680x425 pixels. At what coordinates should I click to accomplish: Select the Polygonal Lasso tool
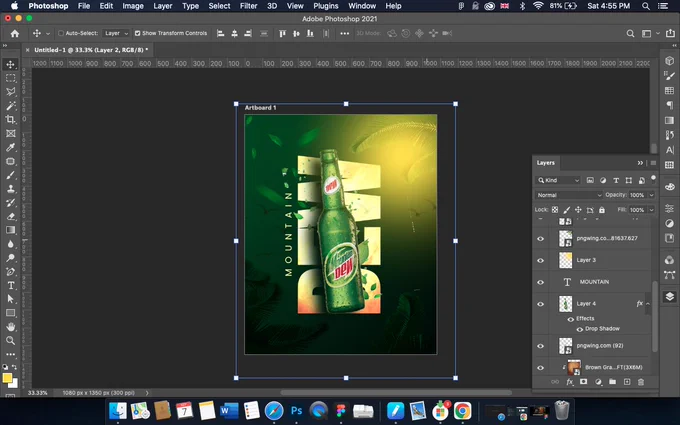click(10, 92)
